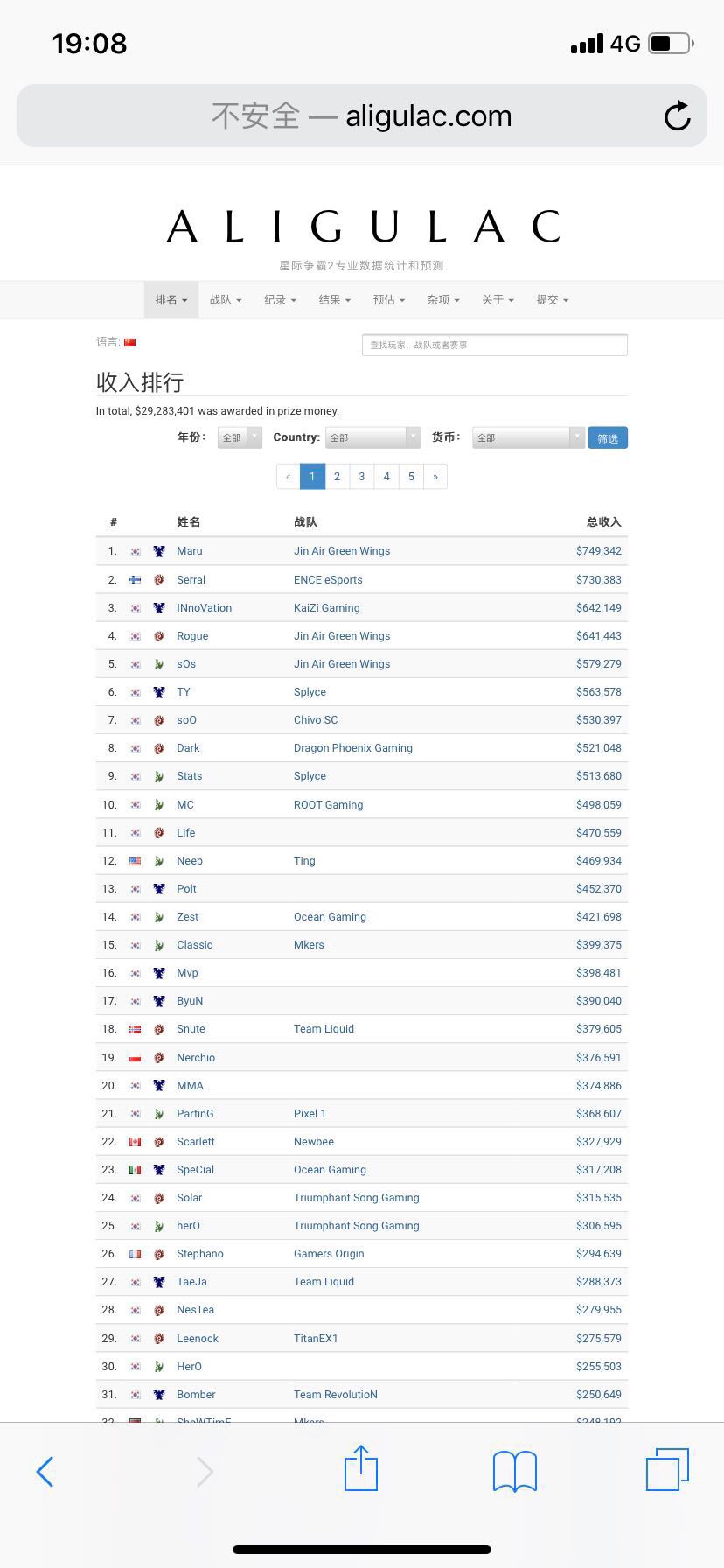Screen dimensions: 724x1568
Task: Click the Chinese language flag icon
Action: [130, 342]
